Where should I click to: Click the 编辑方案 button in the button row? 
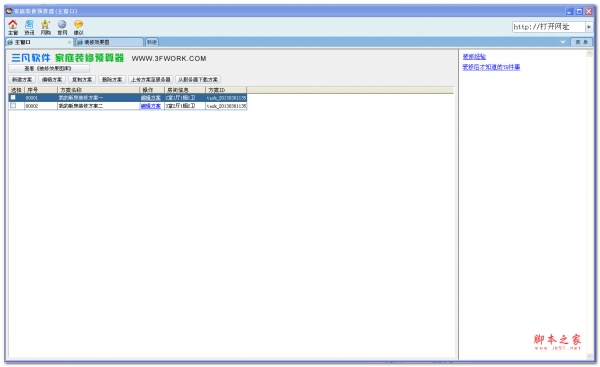52,80
